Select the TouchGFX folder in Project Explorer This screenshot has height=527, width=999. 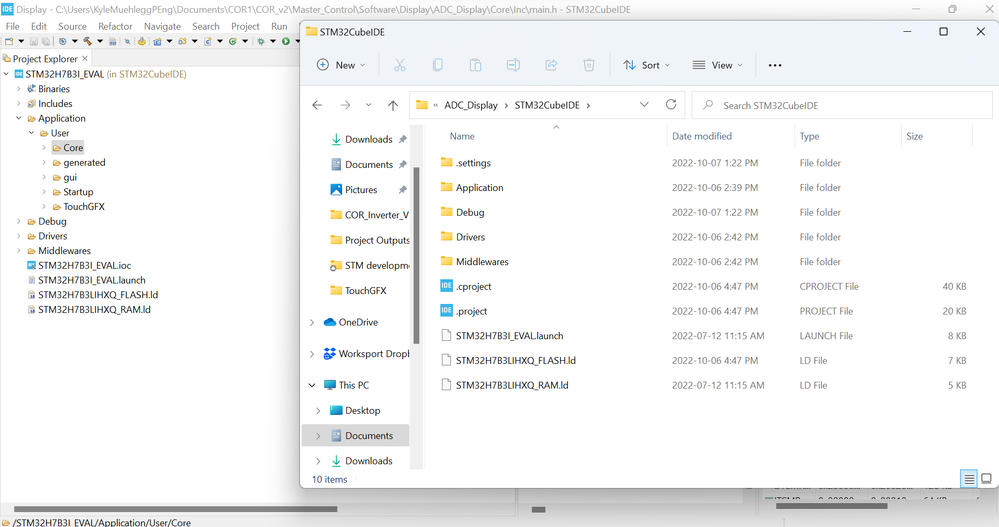pyautogui.click(x=83, y=206)
